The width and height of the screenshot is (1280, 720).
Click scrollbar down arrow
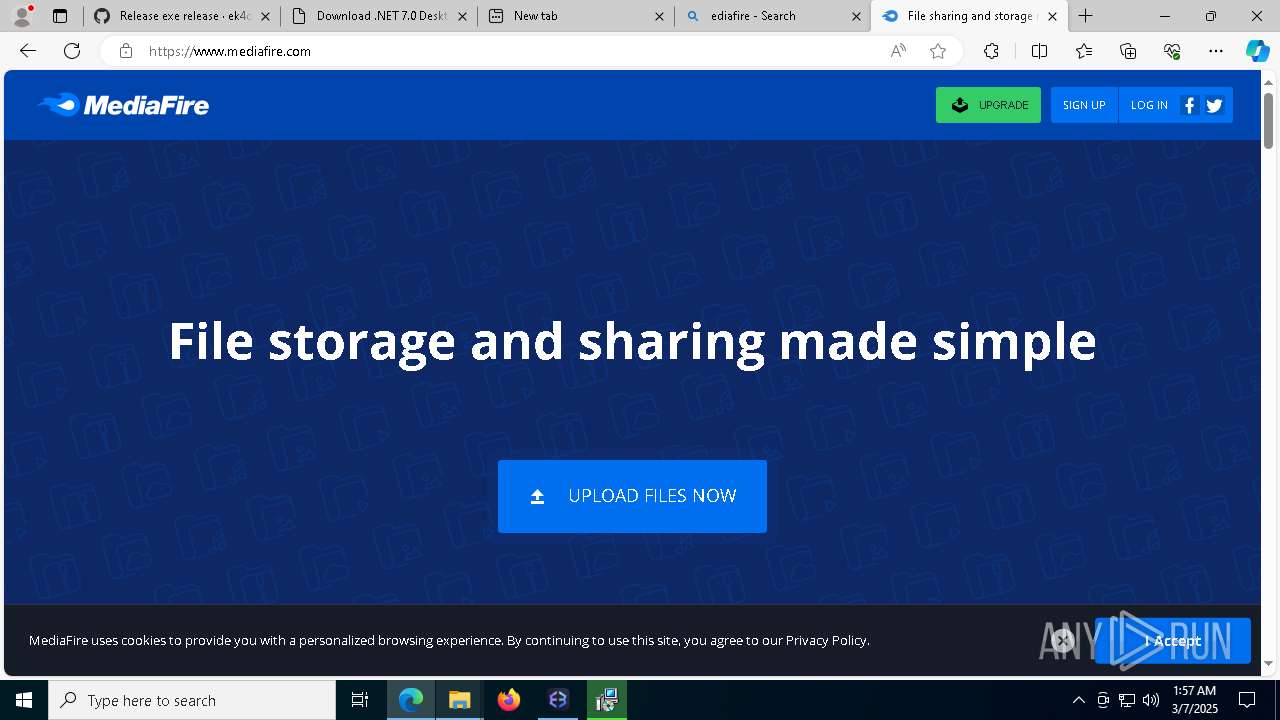pos(1269,663)
